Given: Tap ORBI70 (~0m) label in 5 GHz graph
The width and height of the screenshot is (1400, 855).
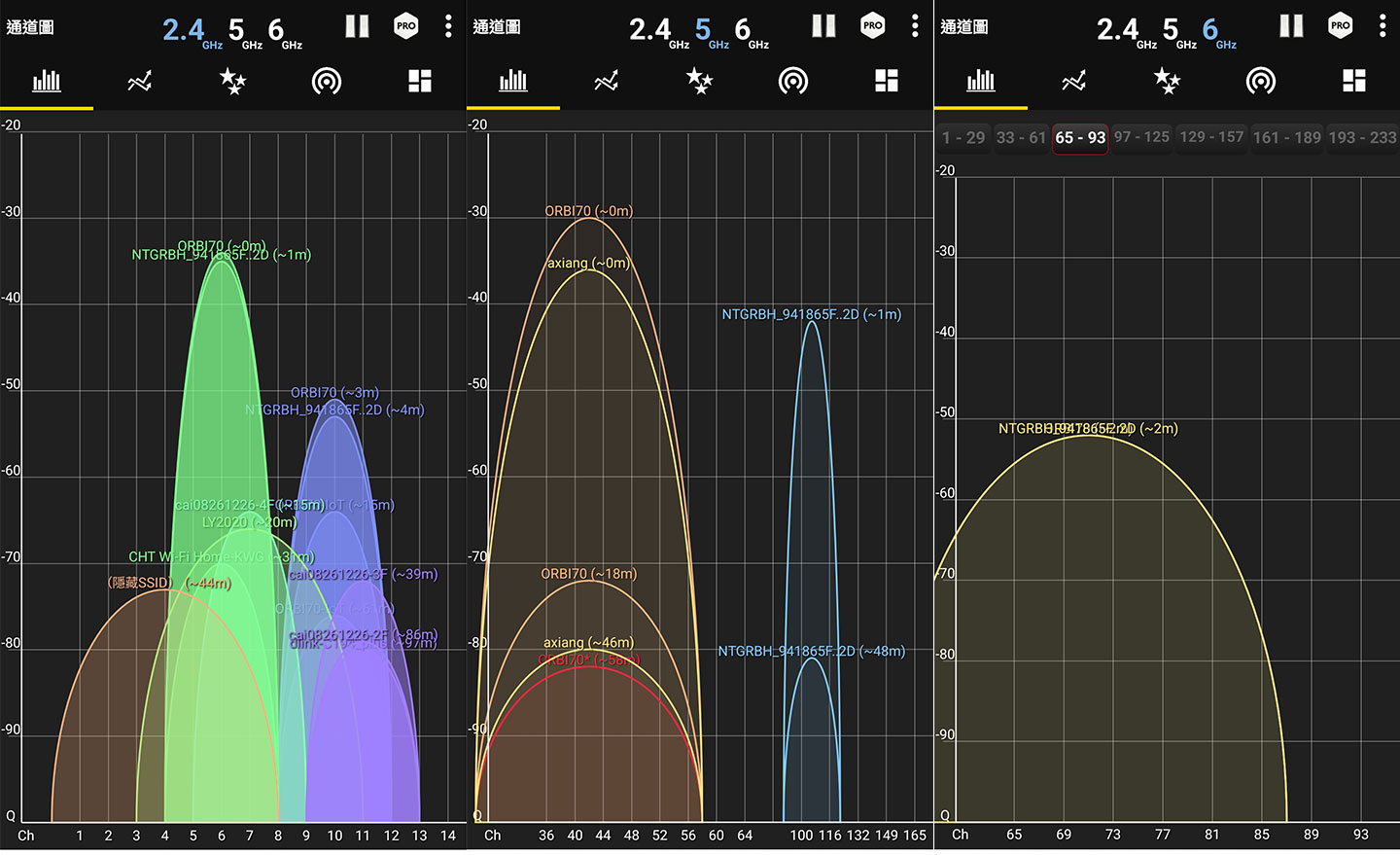Looking at the screenshot, I should click(x=588, y=211).
